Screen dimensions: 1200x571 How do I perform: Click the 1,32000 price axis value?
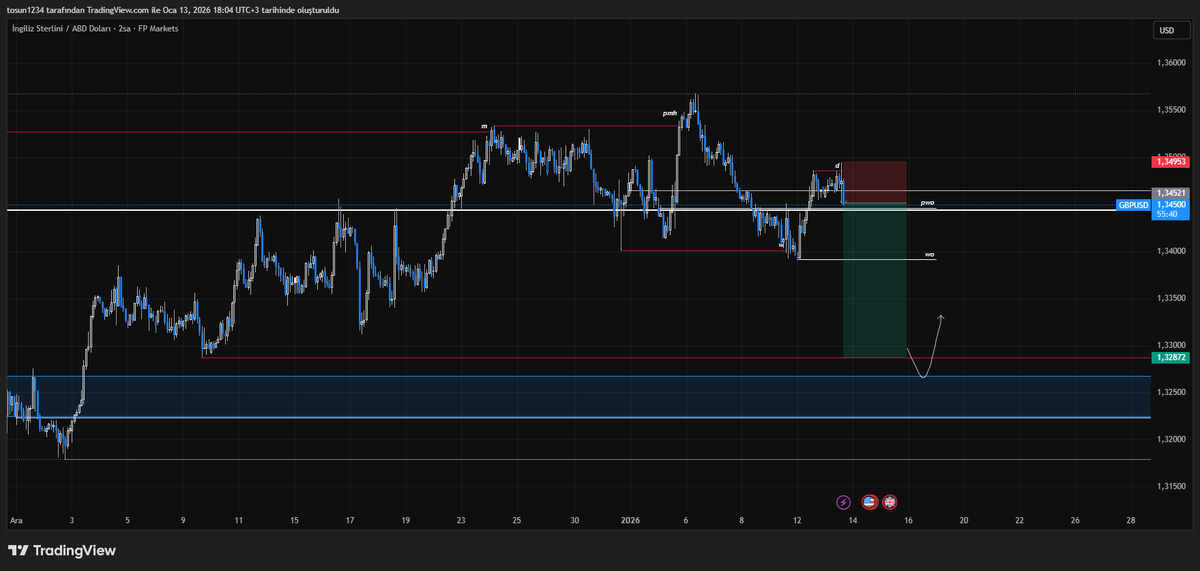pyautogui.click(x=1171, y=439)
